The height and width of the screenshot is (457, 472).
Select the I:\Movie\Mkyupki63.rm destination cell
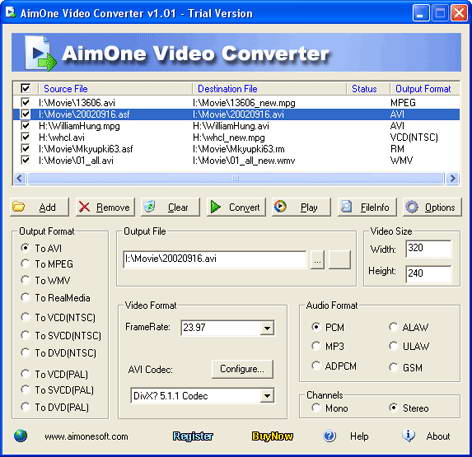[238, 149]
